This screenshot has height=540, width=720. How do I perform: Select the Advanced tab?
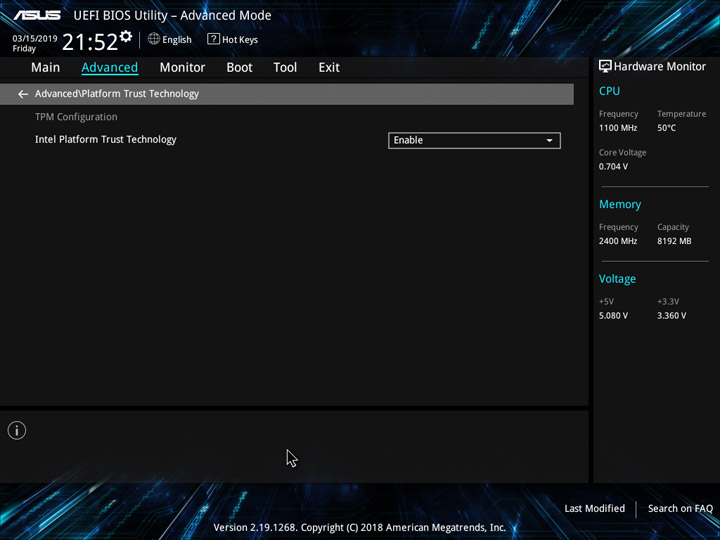(x=110, y=68)
